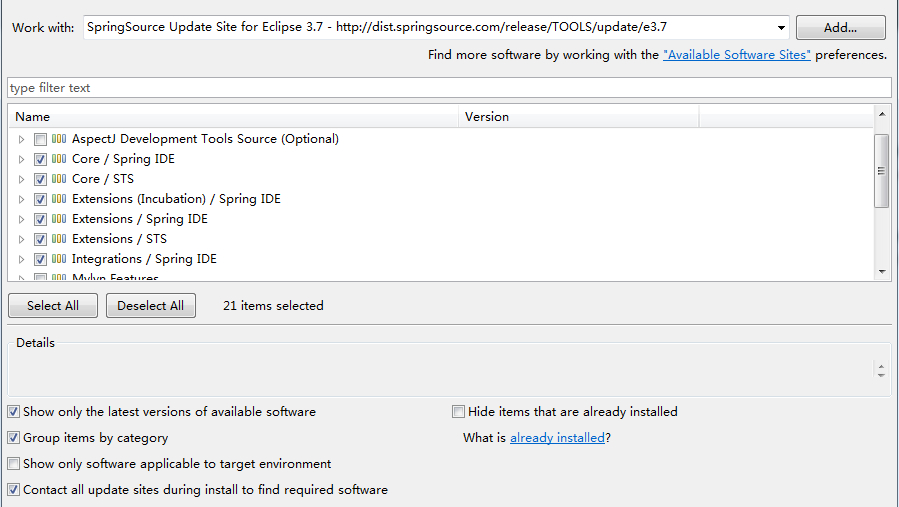Screen dimensions: 899x507
Task: Click the Select All button
Action: pos(53,306)
